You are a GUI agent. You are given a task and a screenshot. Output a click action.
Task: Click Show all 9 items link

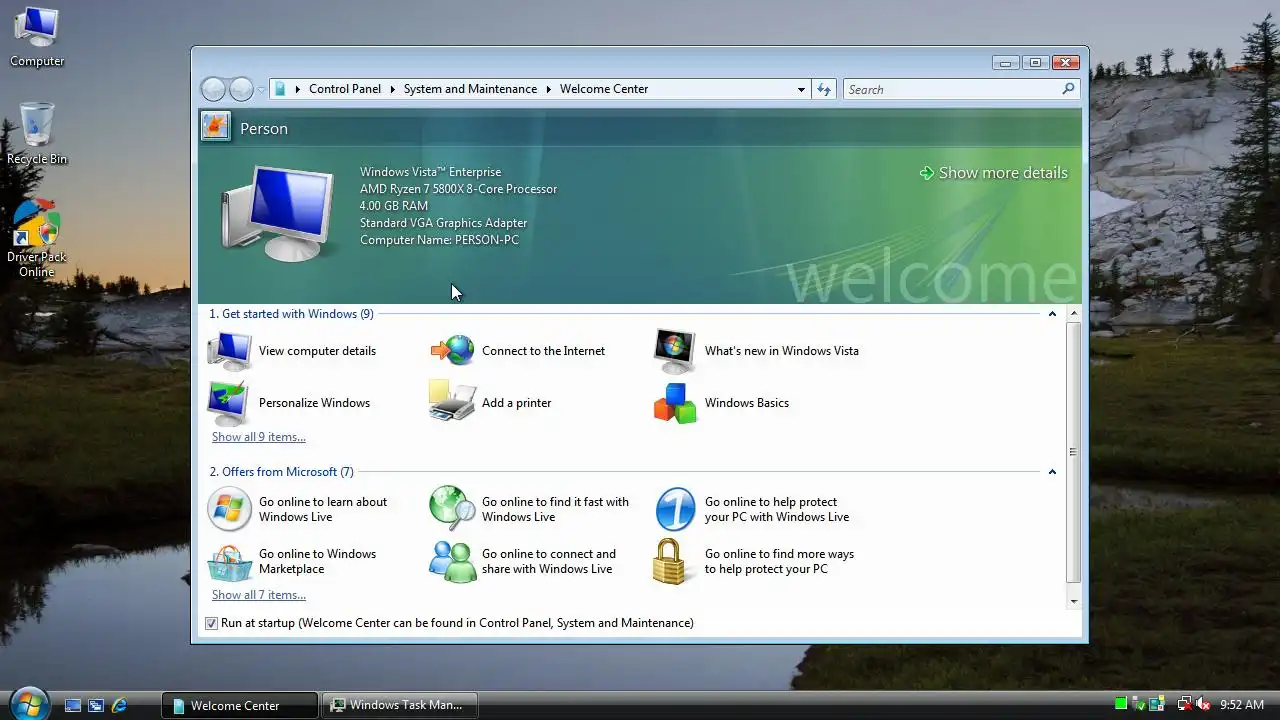pos(259,437)
